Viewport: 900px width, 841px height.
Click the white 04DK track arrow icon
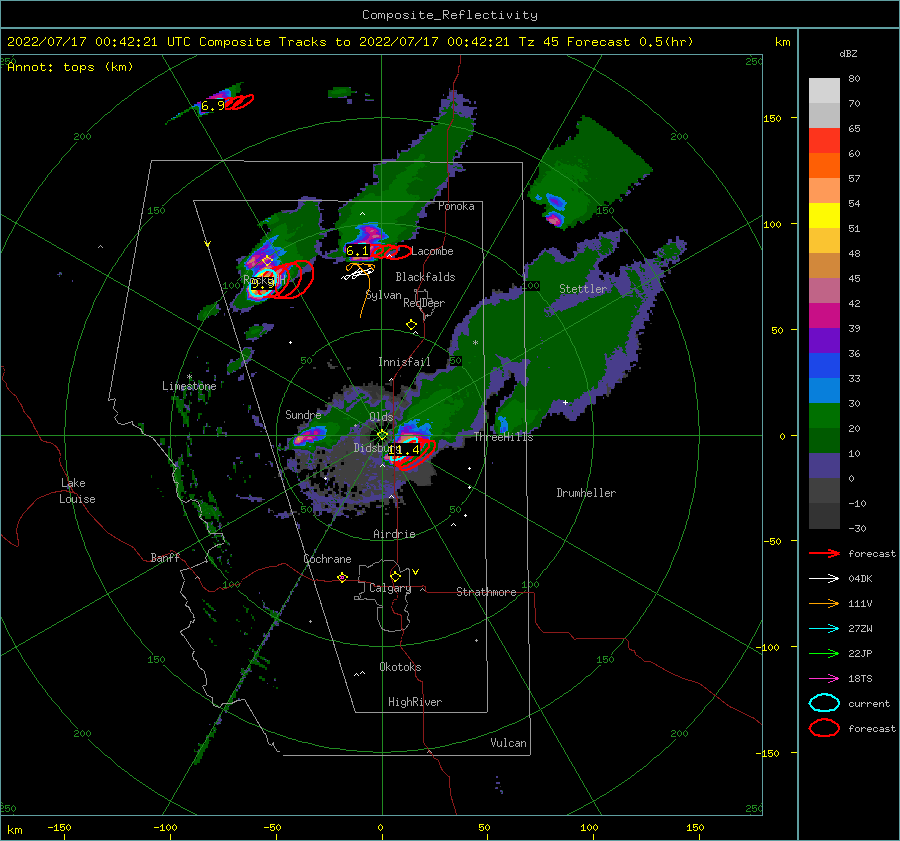824,579
